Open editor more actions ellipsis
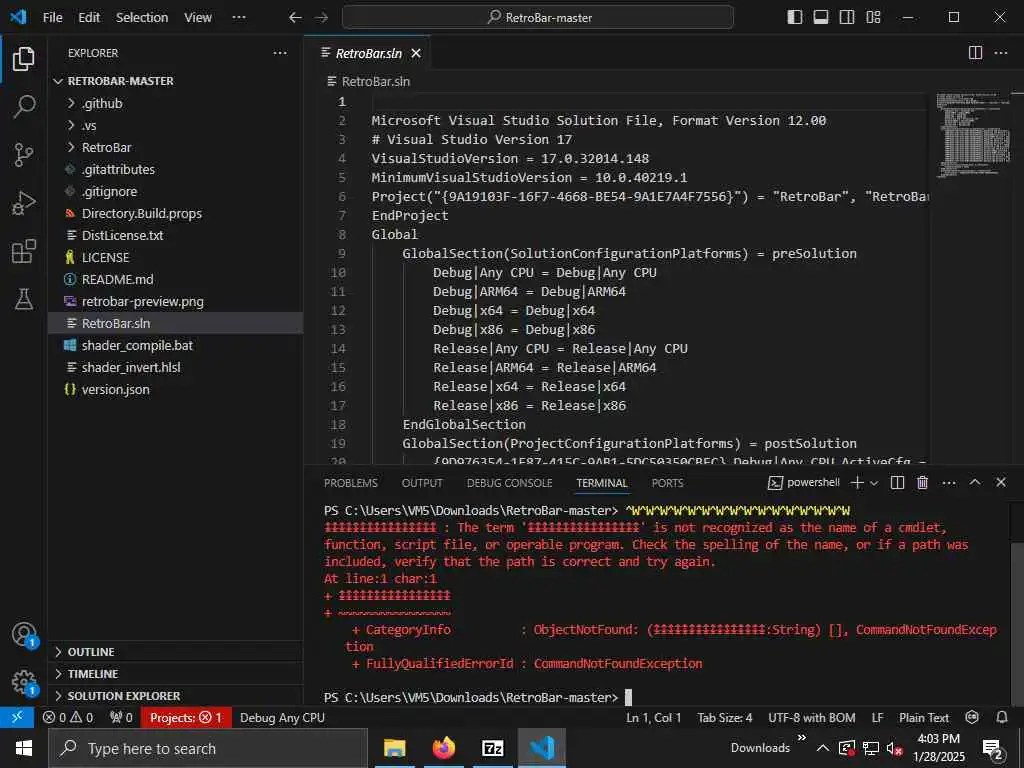The image size is (1024, 768). point(1000,53)
